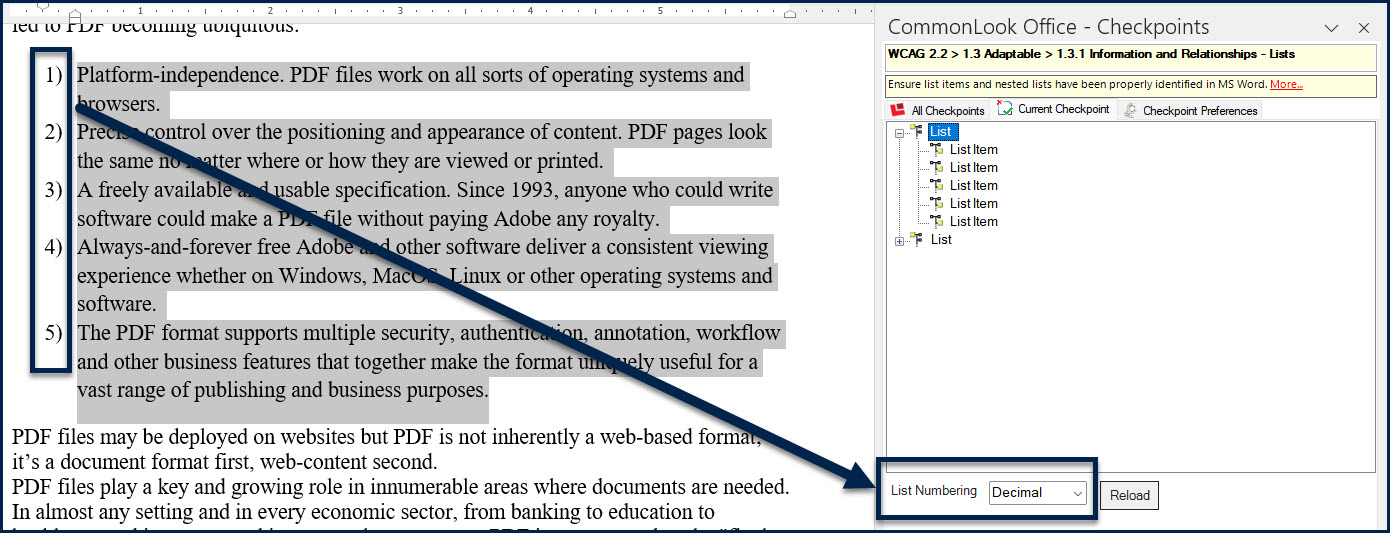
Task: Close the CommonLook Office Checkpoints pane
Action: (1364, 28)
